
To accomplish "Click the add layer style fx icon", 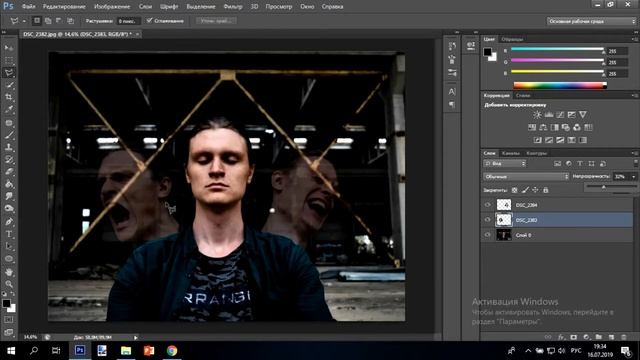I will pyautogui.click(x=561, y=337).
